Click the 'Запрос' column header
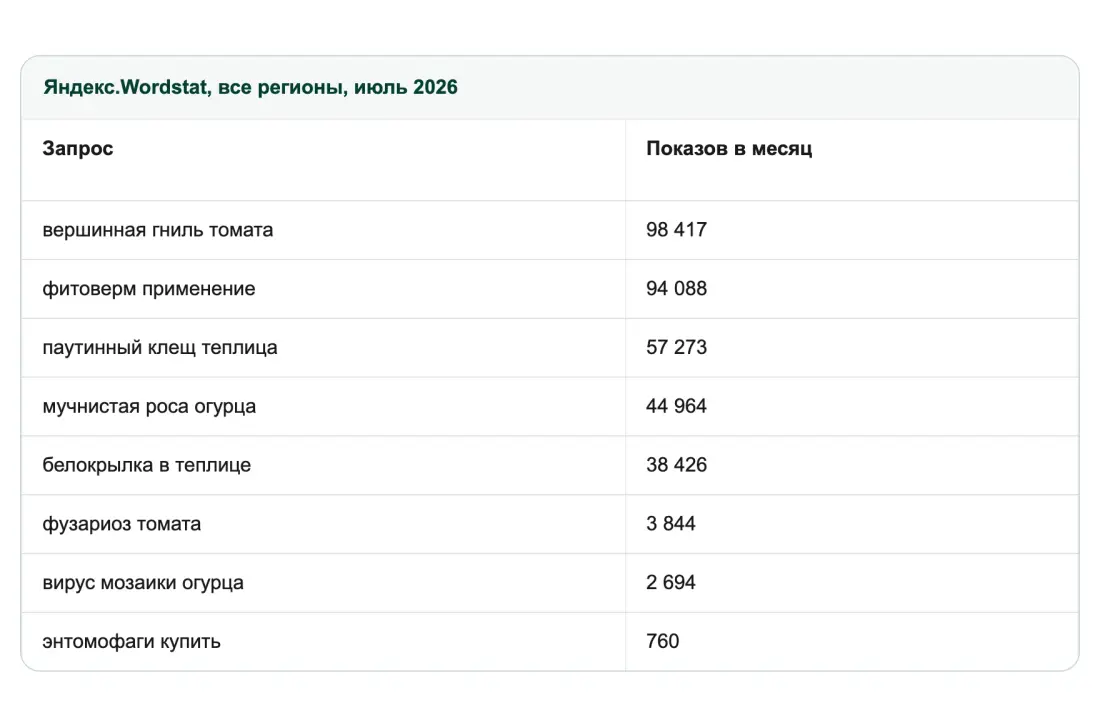 coord(77,148)
